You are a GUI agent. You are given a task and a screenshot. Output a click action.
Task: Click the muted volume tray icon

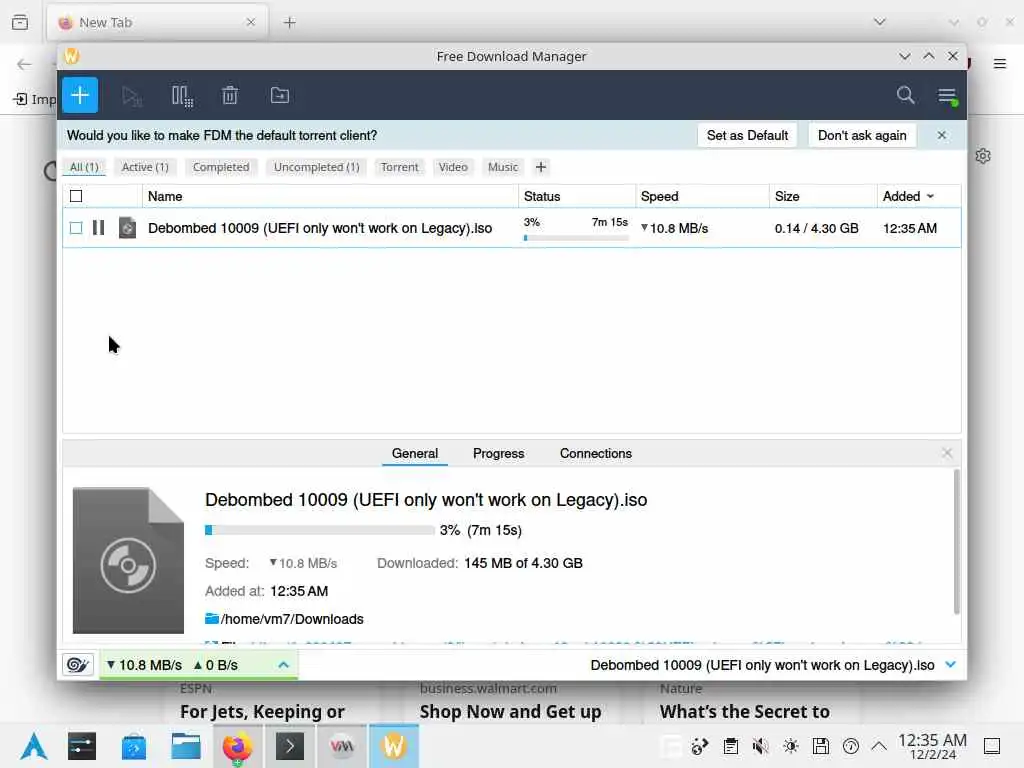coord(760,746)
